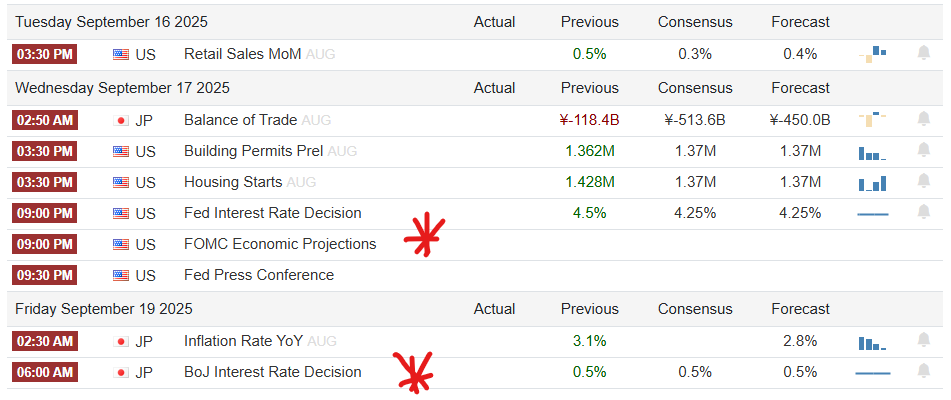Viewport: 951px width, 400px height.
Task: Click the 09:30 PM time badge
Action: [x=44, y=275]
